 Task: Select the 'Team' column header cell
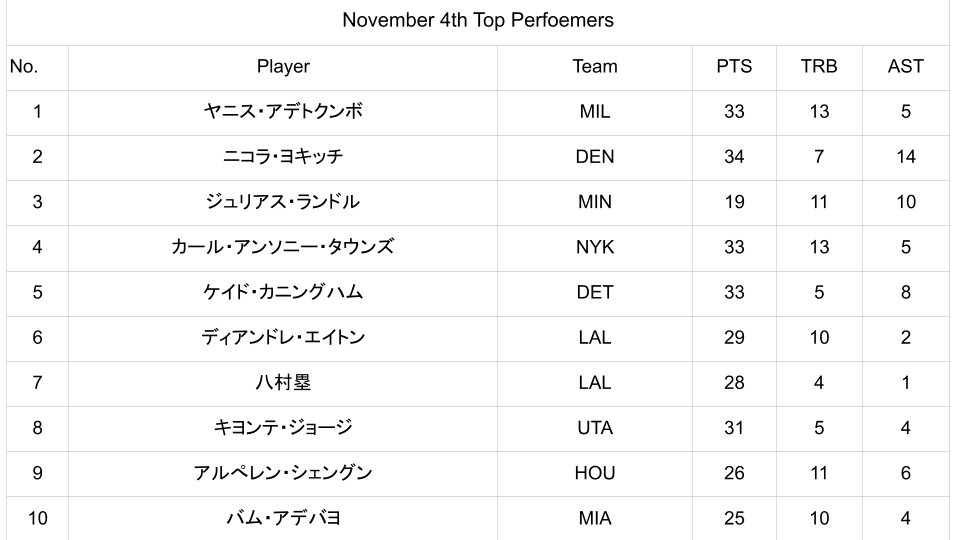click(x=595, y=67)
